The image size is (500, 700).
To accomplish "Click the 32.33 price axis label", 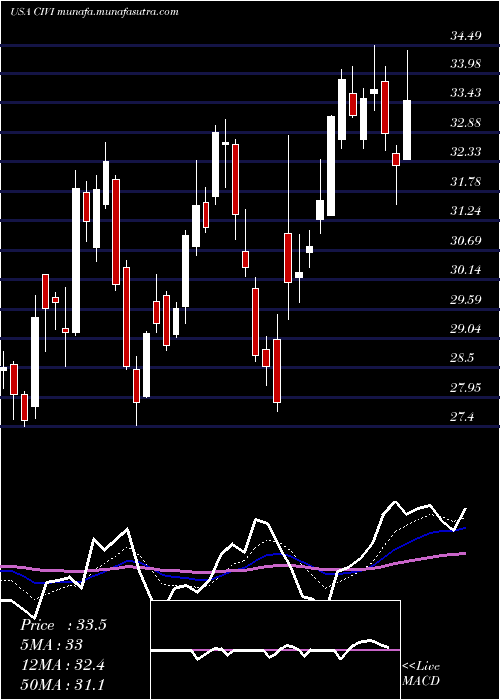I will 466,152.
